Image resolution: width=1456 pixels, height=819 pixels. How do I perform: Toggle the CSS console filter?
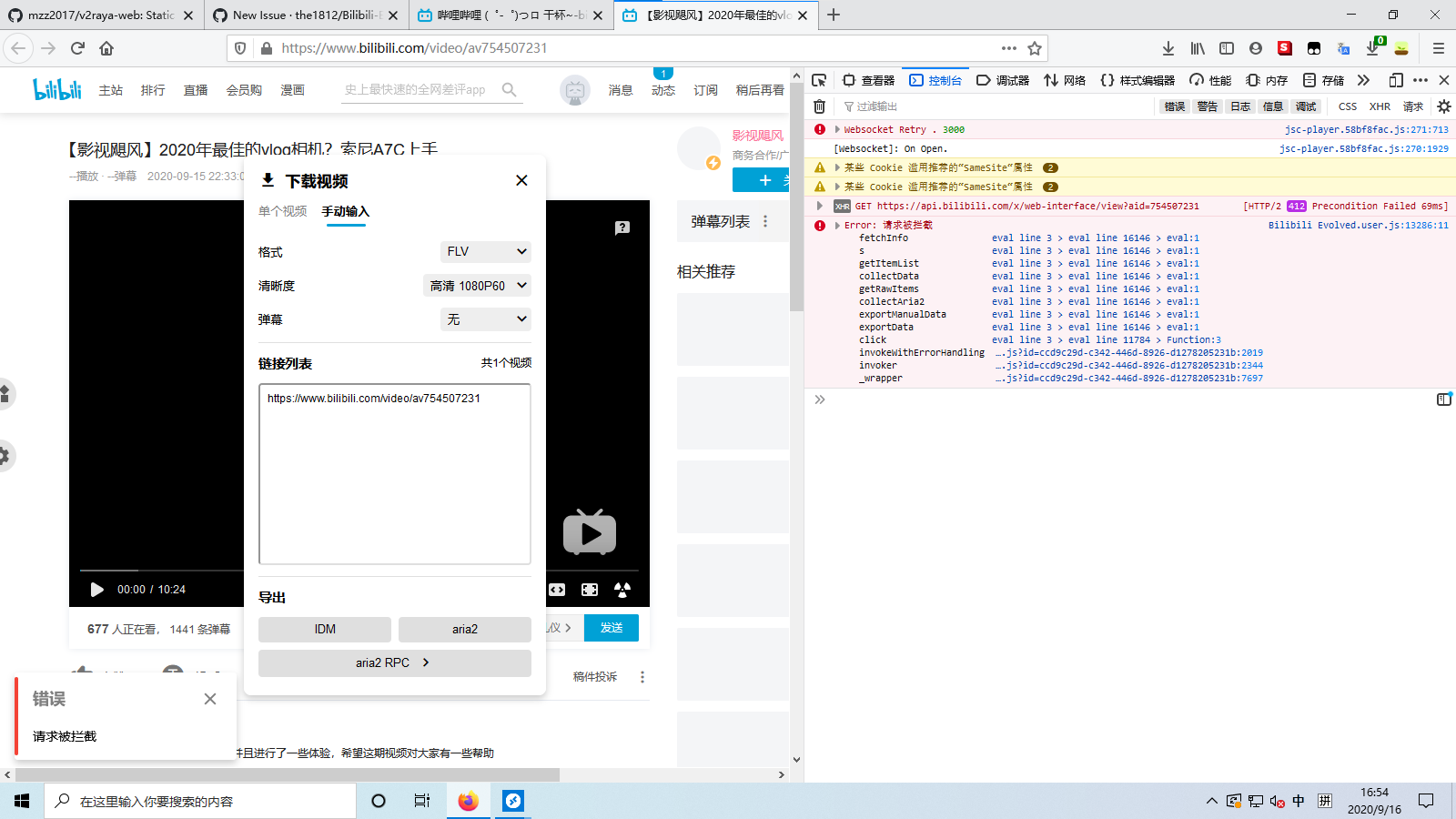[x=1348, y=106]
